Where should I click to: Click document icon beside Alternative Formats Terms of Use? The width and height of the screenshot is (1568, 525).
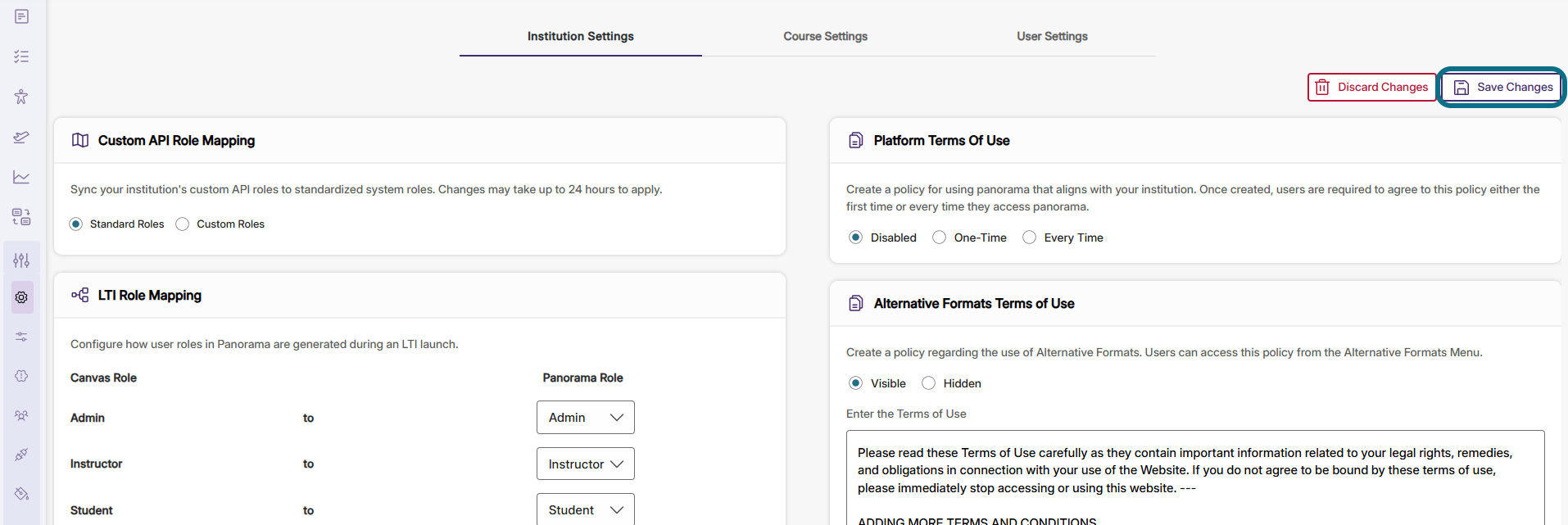tap(856, 303)
